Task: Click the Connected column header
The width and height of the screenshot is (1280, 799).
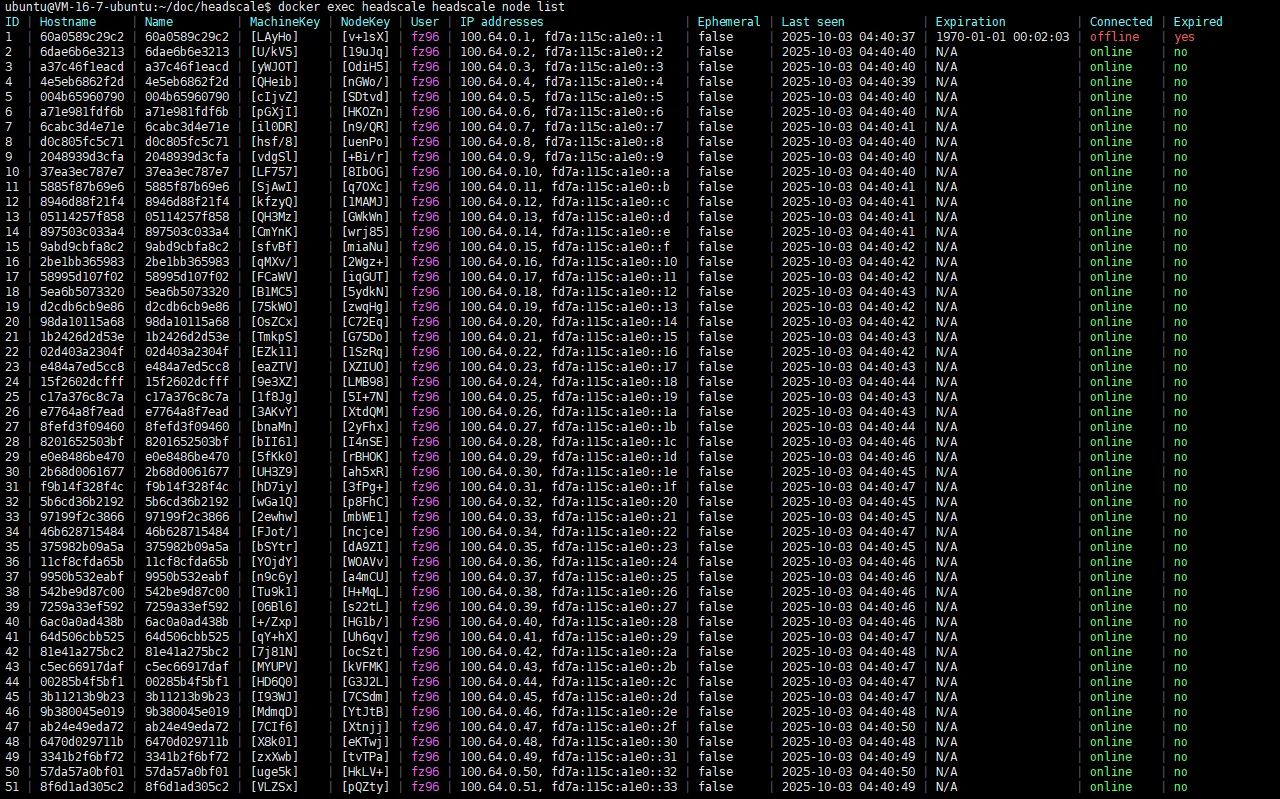Action: [1120, 21]
